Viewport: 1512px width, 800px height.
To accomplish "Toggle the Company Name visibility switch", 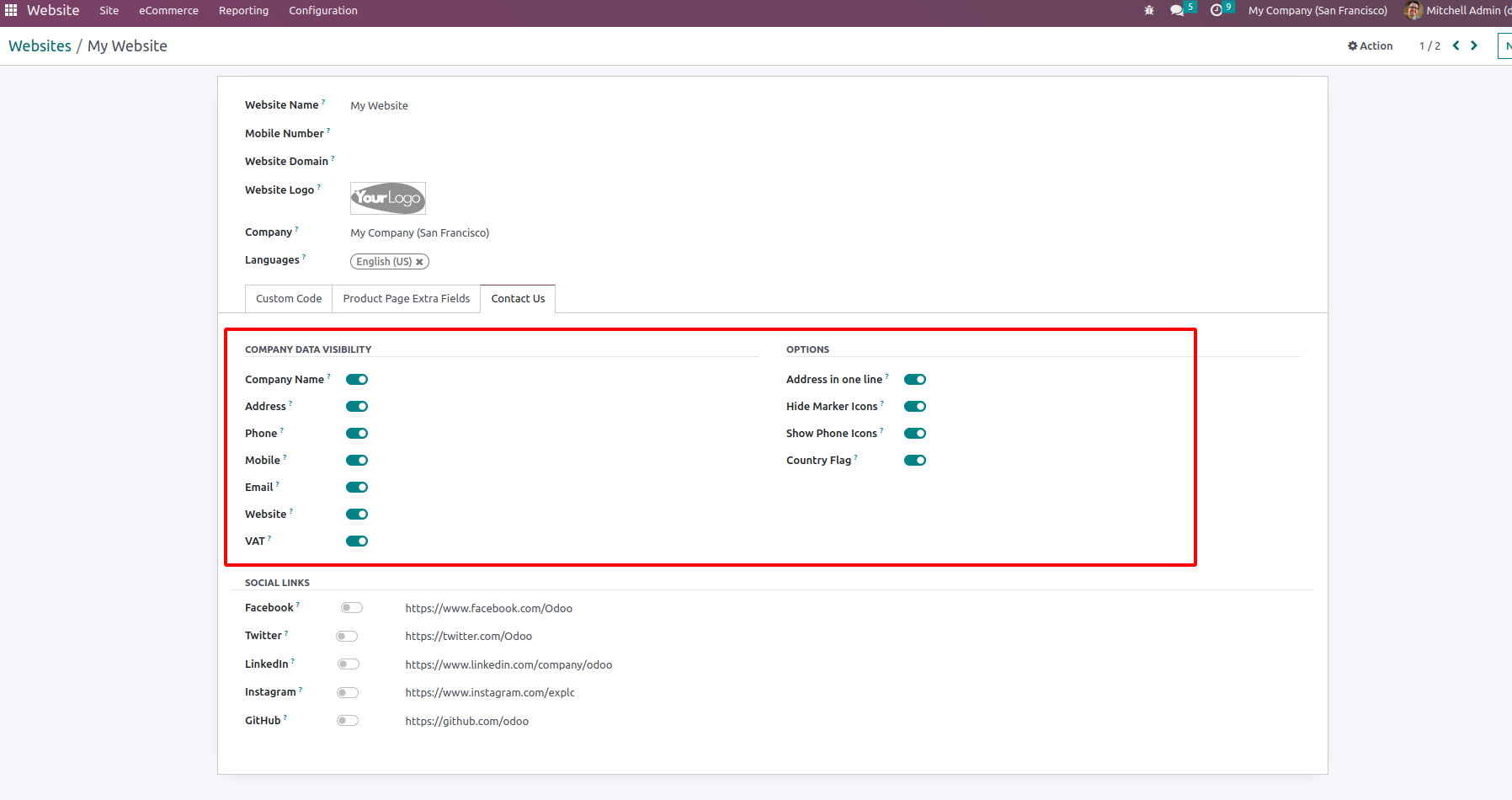I will pyautogui.click(x=357, y=380).
